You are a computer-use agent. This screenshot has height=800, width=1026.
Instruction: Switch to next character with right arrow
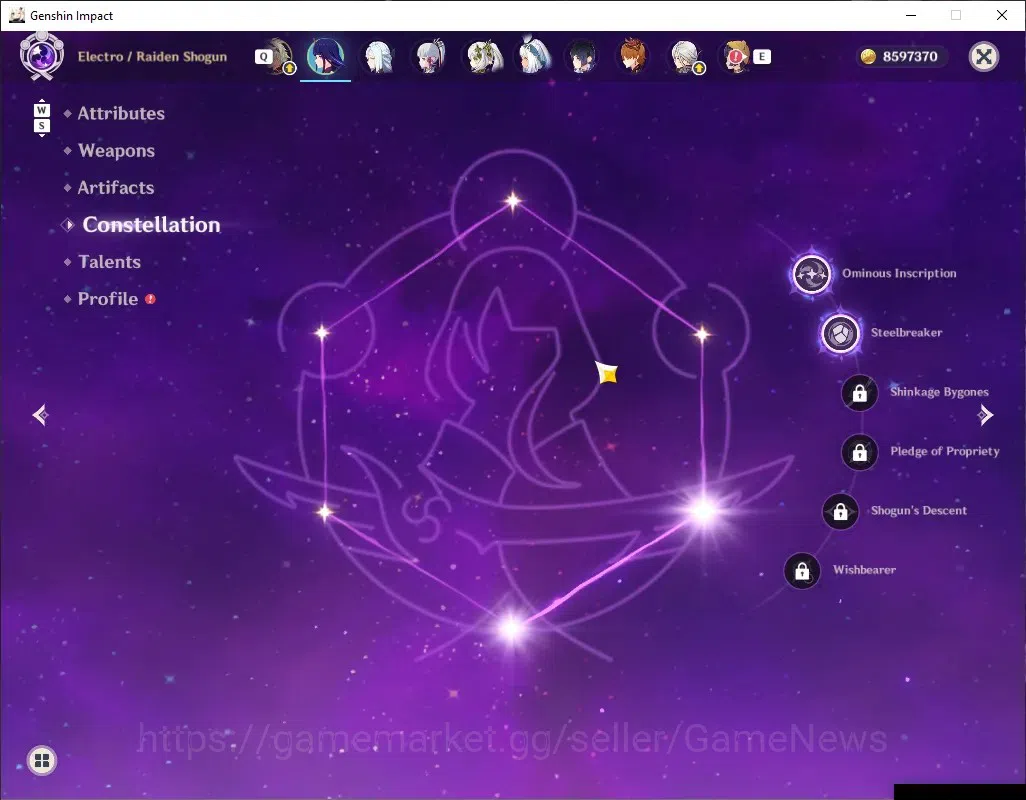985,415
